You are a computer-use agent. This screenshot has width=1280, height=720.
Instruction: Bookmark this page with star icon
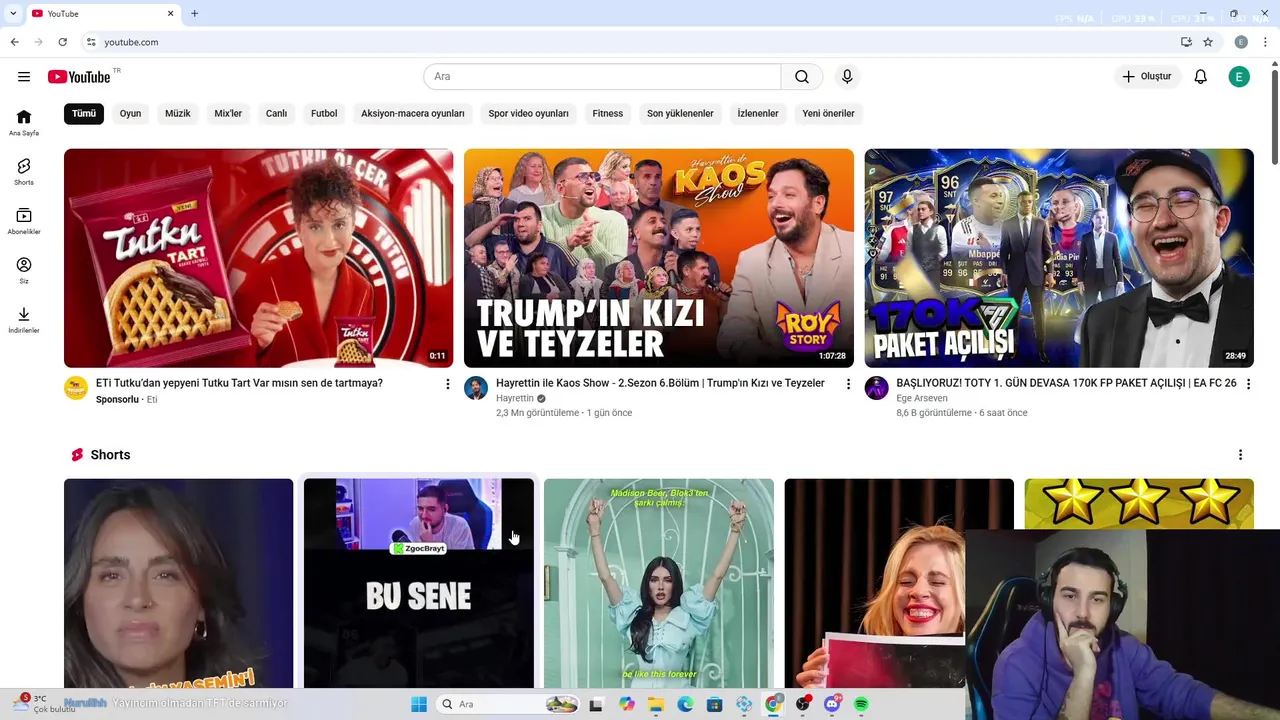click(1208, 42)
